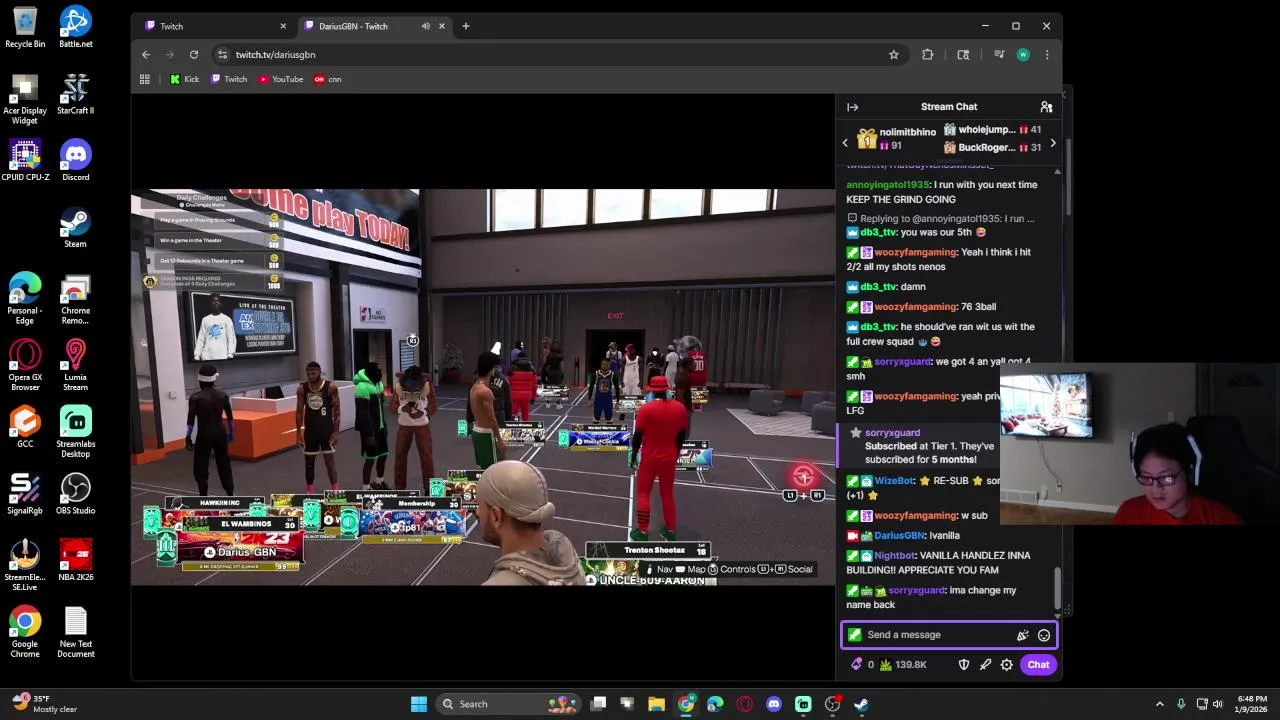Viewport: 1280px width, 720px height.
Task: Show previous gift leaderboard entries
Action: 845,143
